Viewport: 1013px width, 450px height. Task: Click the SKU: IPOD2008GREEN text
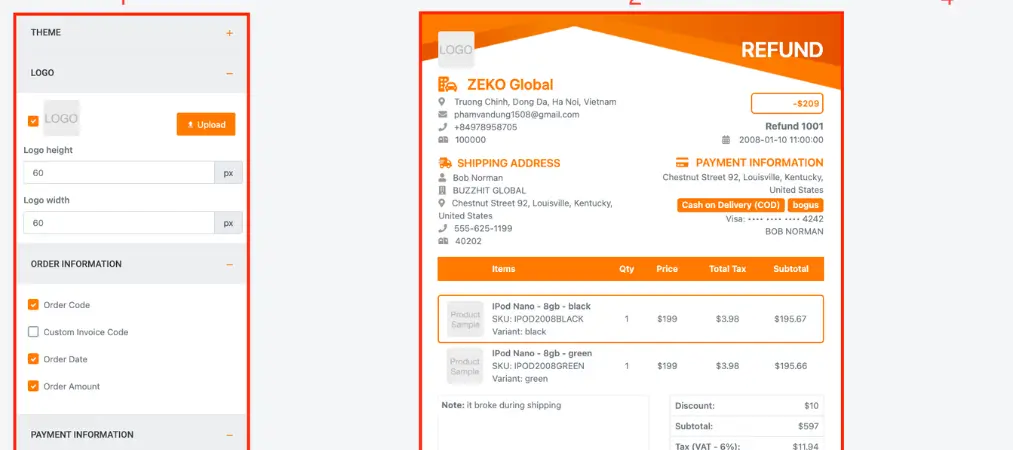click(538, 366)
